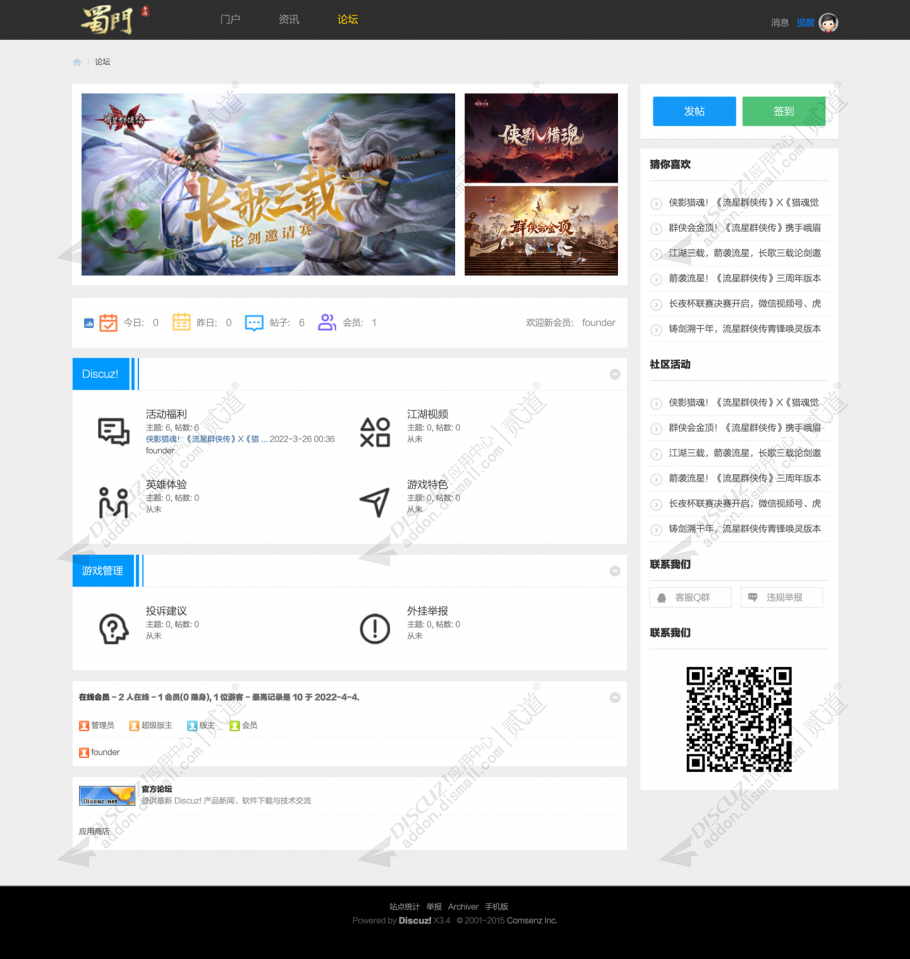
Task: Open 江湖三载 article in 猜你喜欢
Action: (x=745, y=253)
